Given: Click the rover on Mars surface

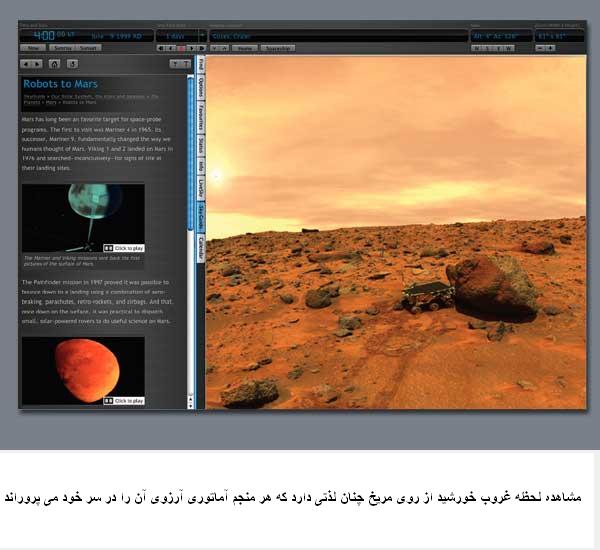Looking at the screenshot, I should pyautogui.click(x=427, y=296).
